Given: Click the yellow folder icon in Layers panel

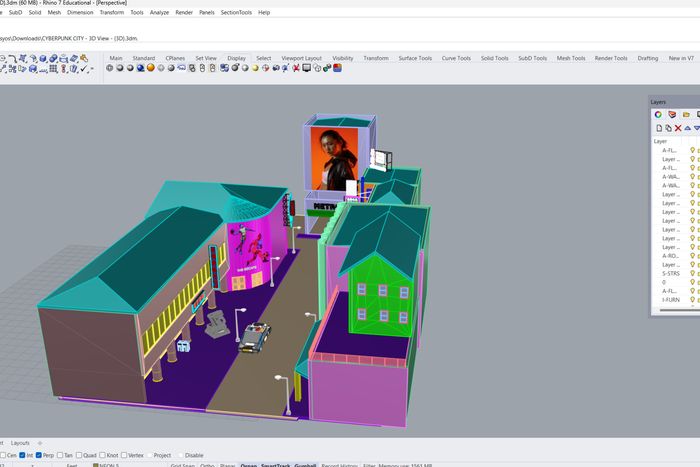Looking at the screenshot, I should (x=686, y=115).
